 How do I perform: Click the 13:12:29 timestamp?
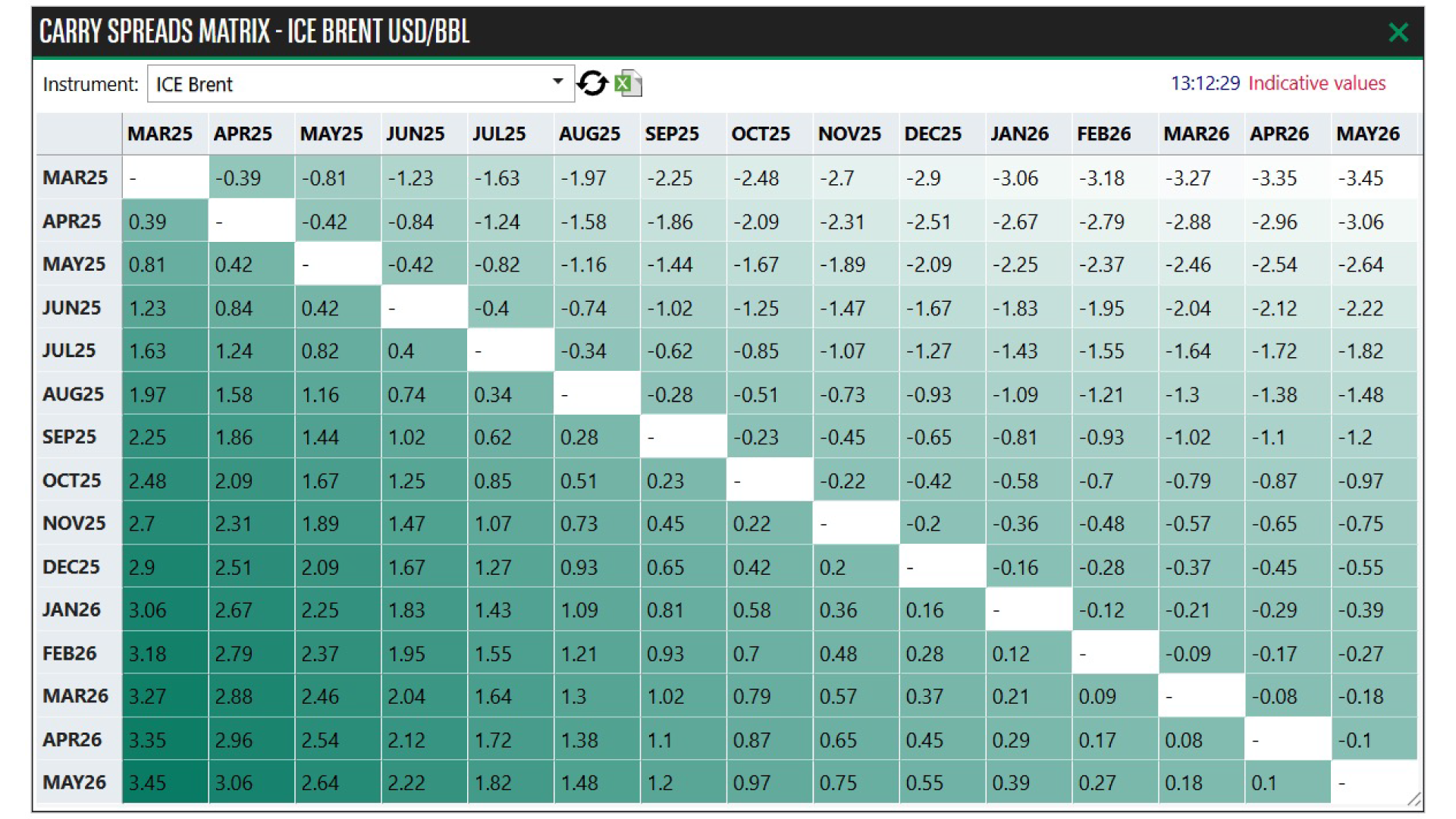click(x=1207, y=83)
